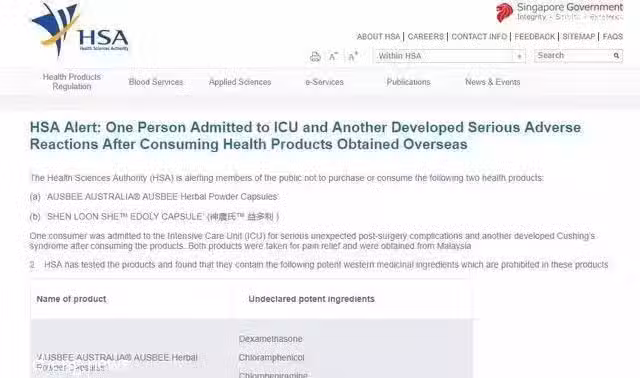640x378 pixels.
Task: Increase font size with A+ icon
Action: click(353, 56)
